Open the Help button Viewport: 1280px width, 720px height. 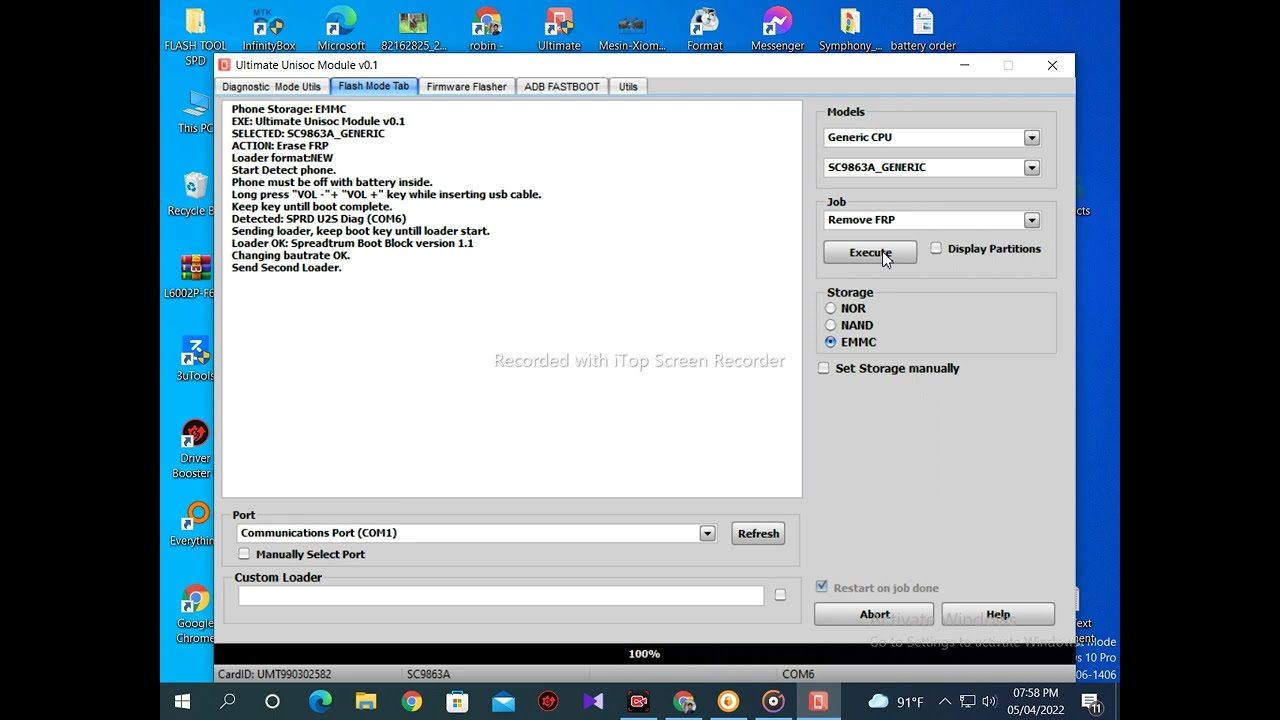click(x=998, y=614)
